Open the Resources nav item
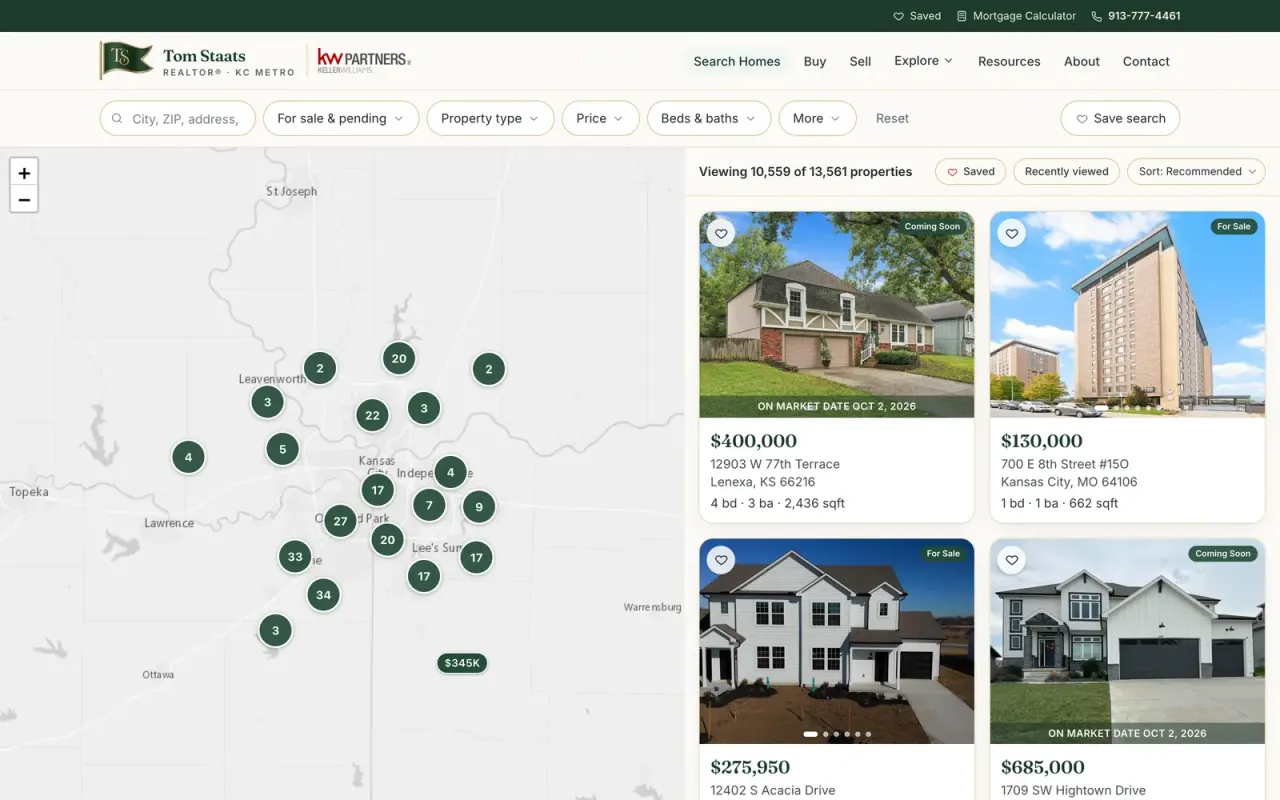Image resolution: width=1280 pixels, height=800 pixels. (1009, 61)
